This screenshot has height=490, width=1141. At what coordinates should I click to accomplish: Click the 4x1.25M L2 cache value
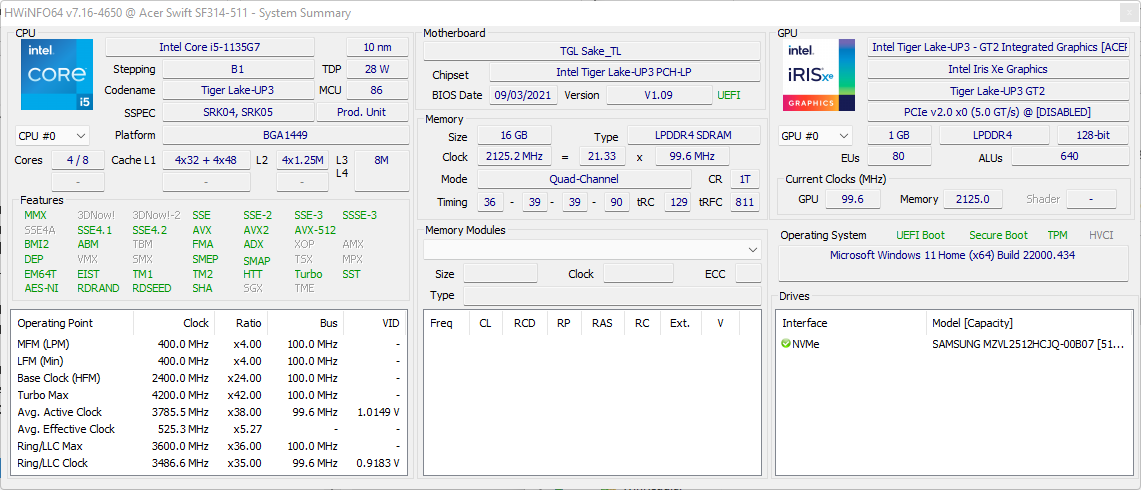click(303, 160)
